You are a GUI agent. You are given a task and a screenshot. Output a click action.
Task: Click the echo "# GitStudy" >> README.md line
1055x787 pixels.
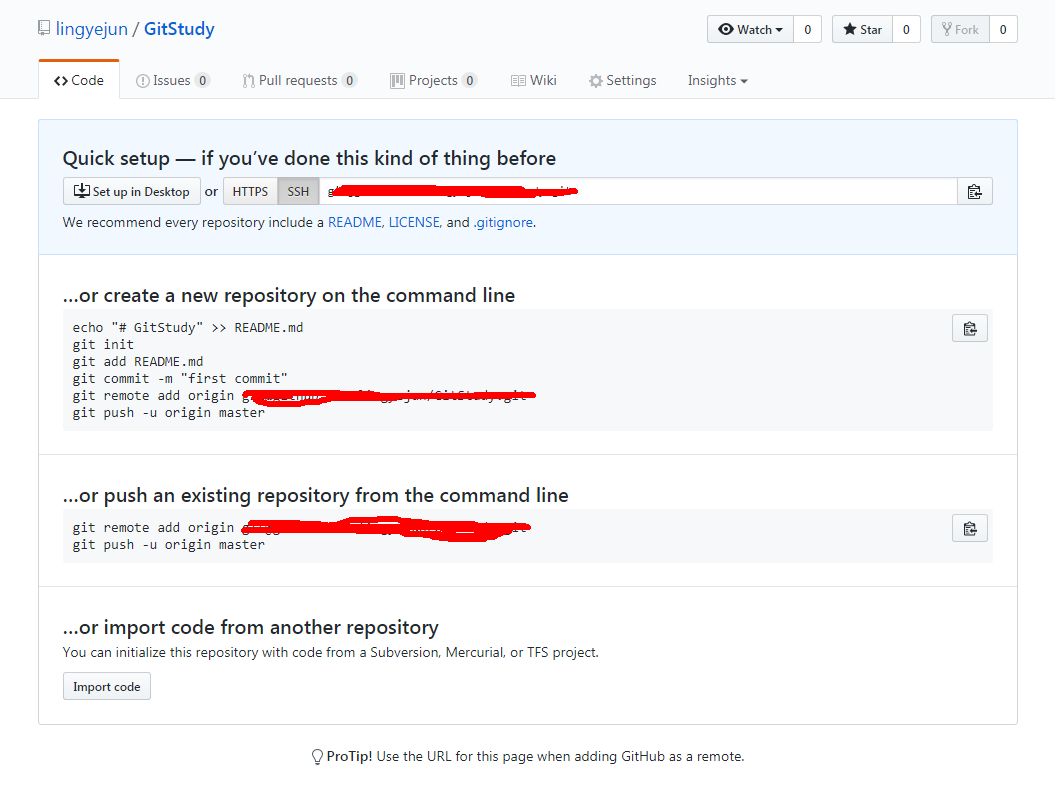[x=188, y=328]
